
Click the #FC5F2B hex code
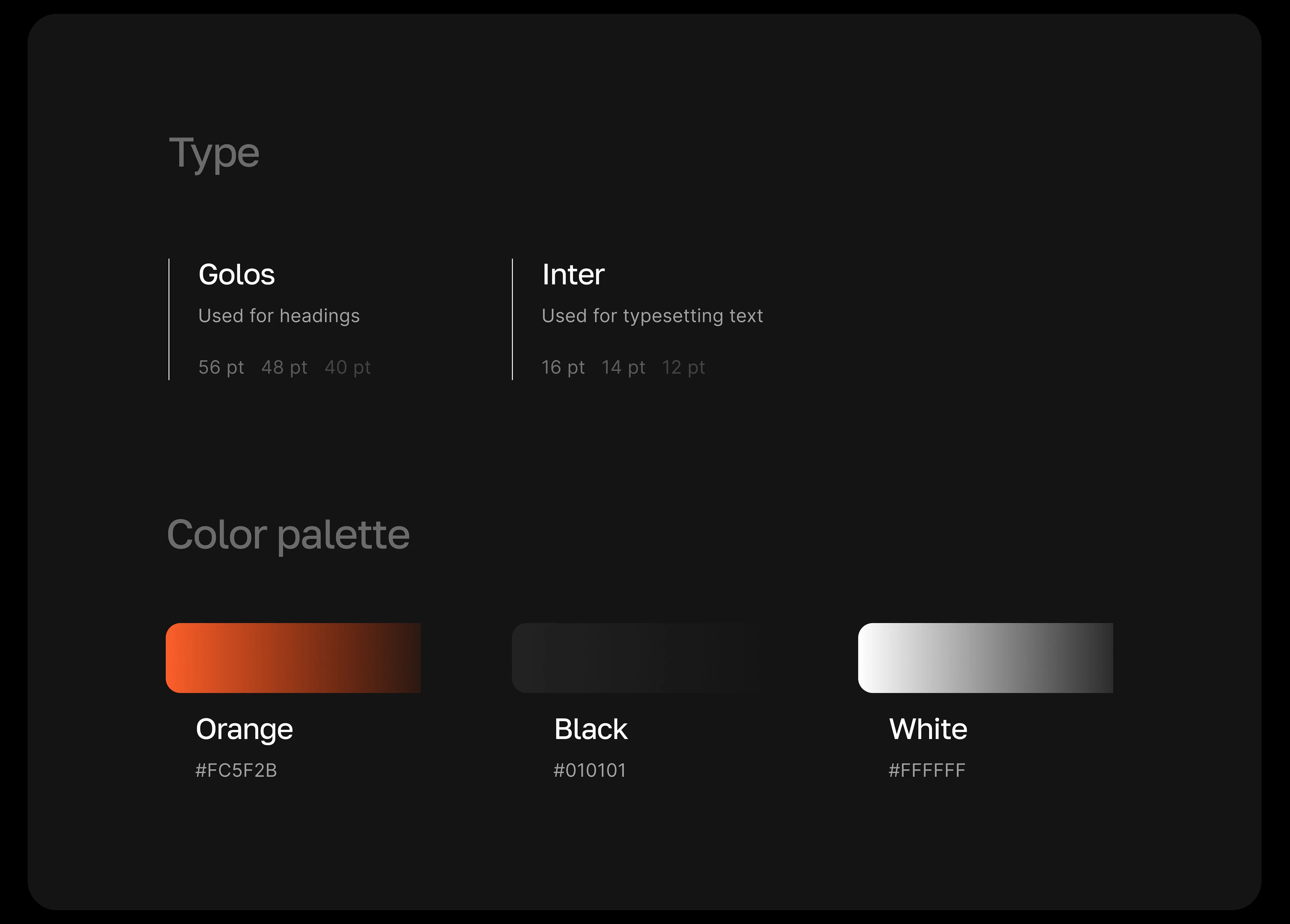(236, 771)
